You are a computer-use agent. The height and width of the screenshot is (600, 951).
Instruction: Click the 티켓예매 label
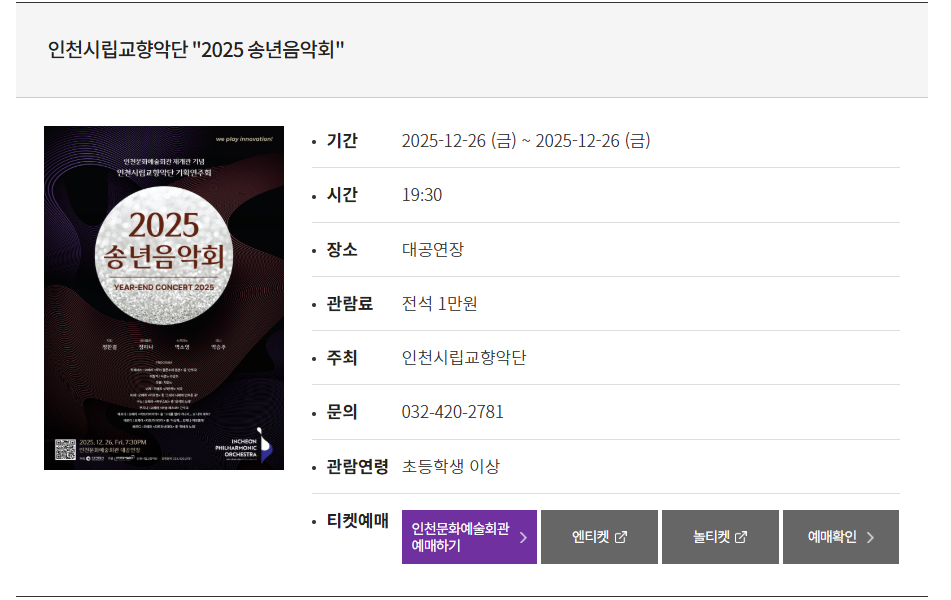(x=357, y=521)
